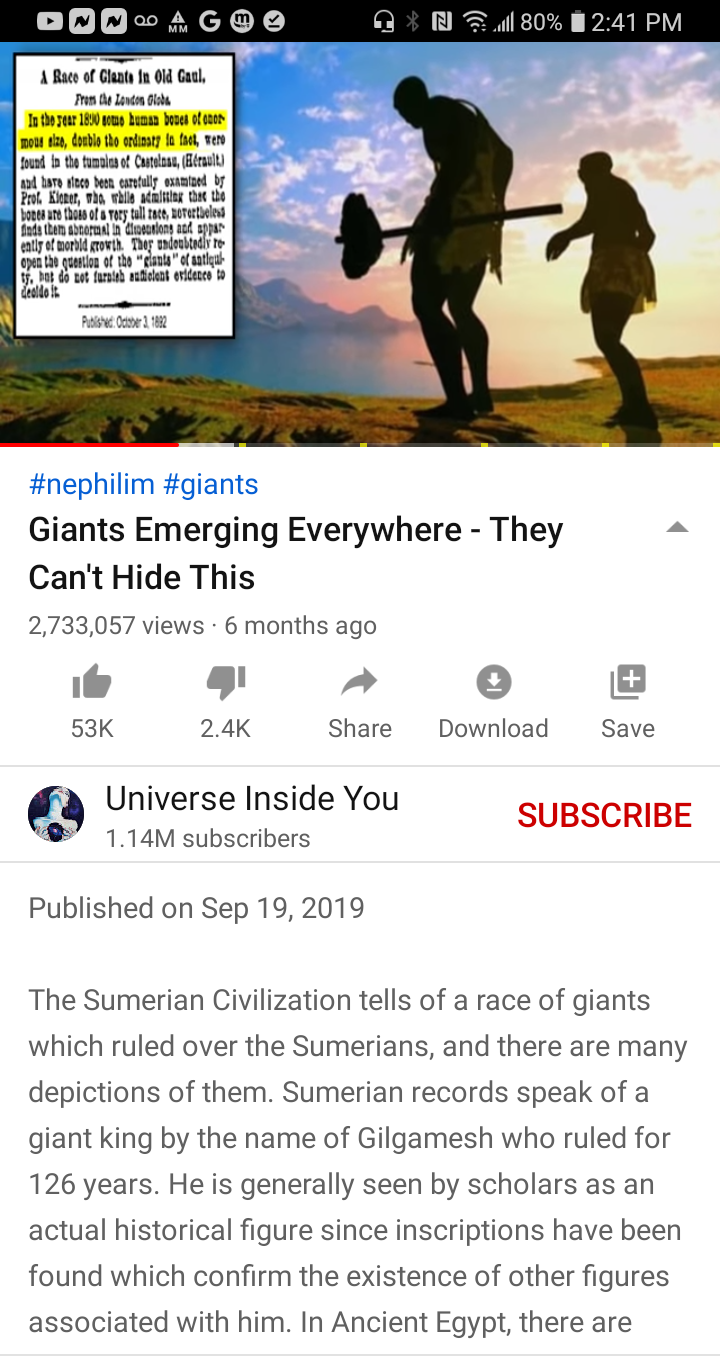
Task: Seek using the red video progress bar
Action: [x=360, y=444]
